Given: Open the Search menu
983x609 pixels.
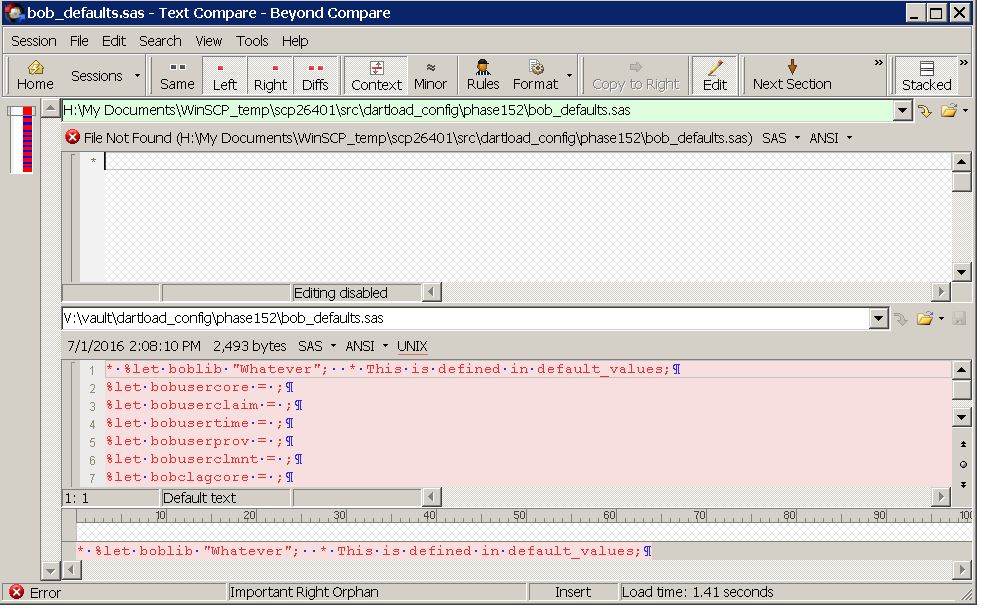Looking at the screenshot, I should [x=160, y=41].
